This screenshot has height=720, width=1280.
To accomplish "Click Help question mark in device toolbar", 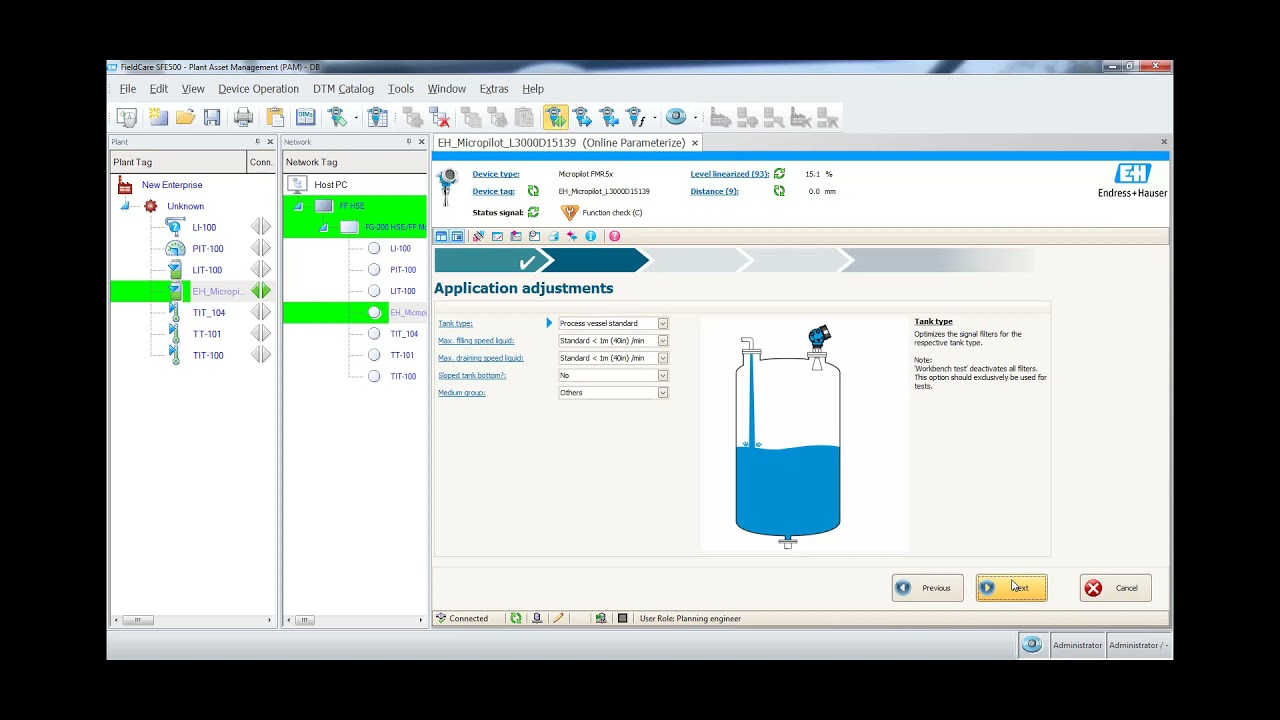I will (x=614, y=236).
